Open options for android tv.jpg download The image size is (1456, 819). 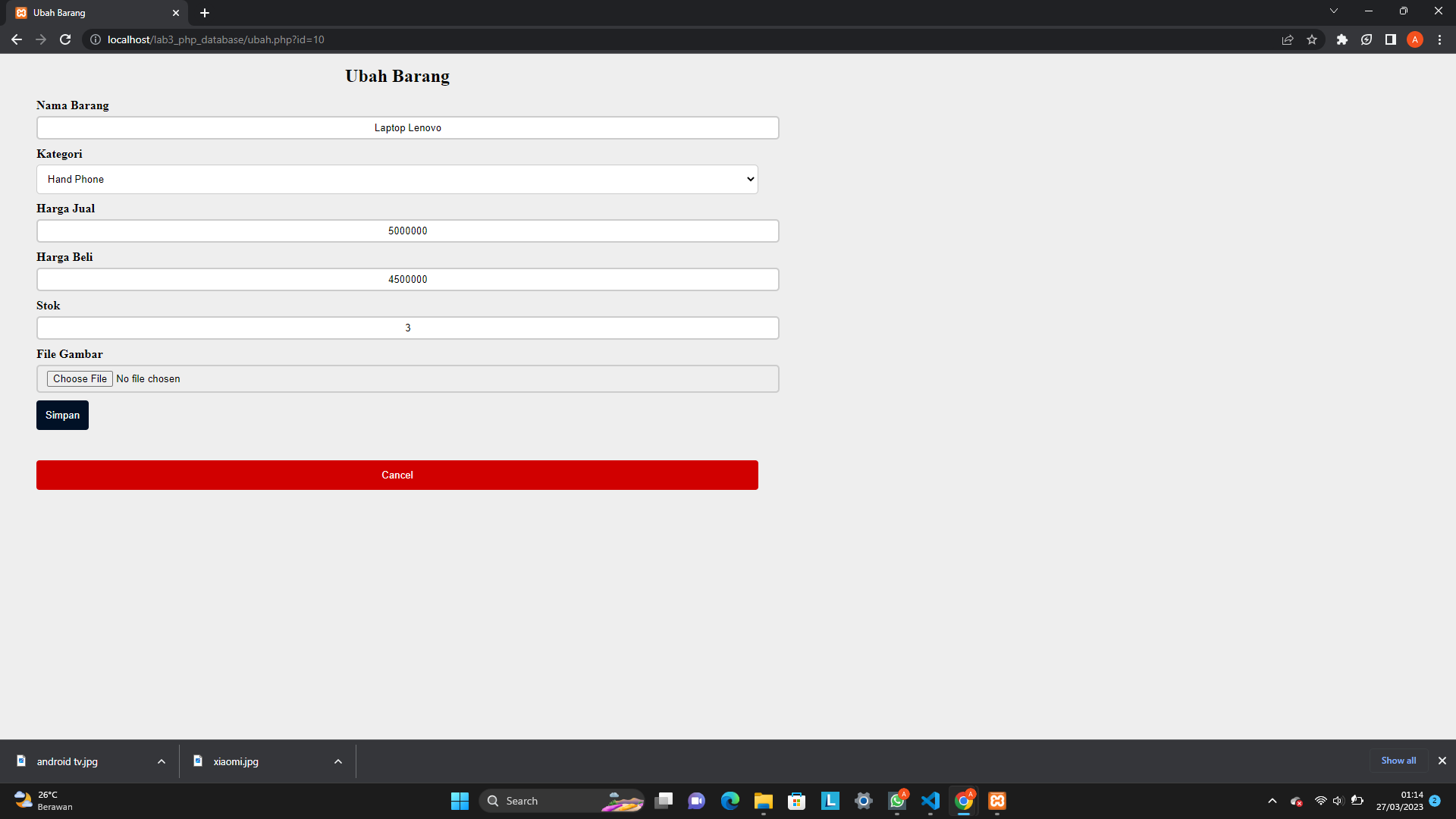pyautogui.click(x=161, y=761)
